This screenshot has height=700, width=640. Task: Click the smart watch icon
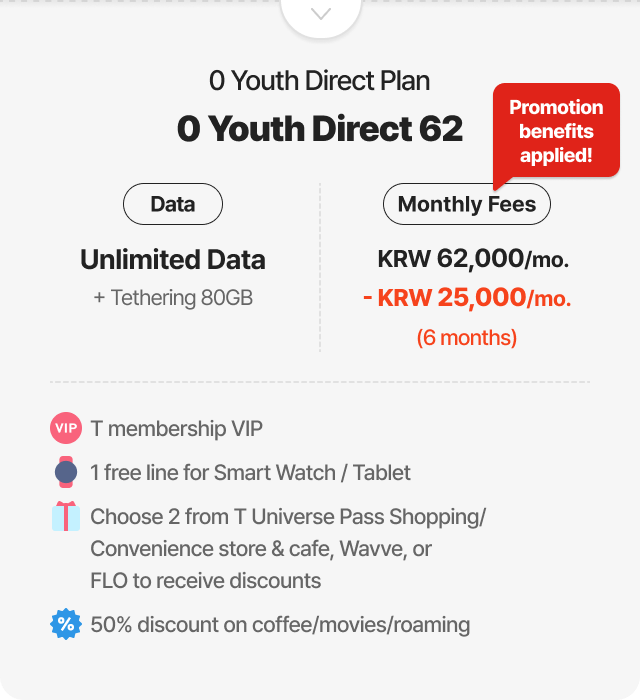(x=65, y=472)
